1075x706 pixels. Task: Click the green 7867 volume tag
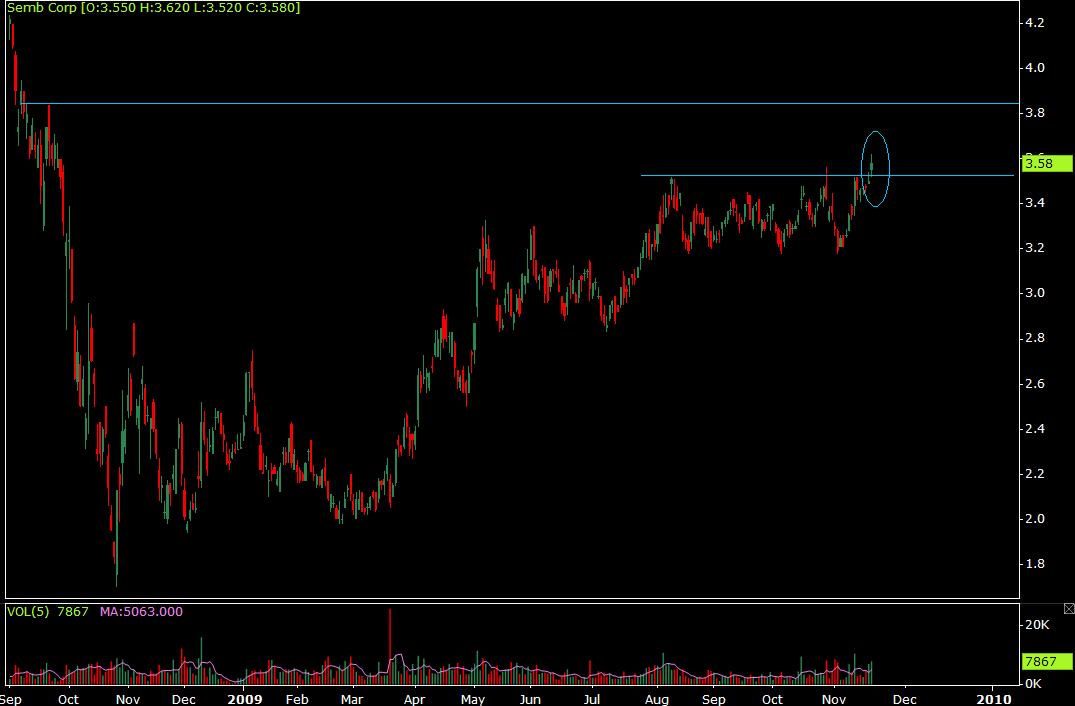point(1047,661)
